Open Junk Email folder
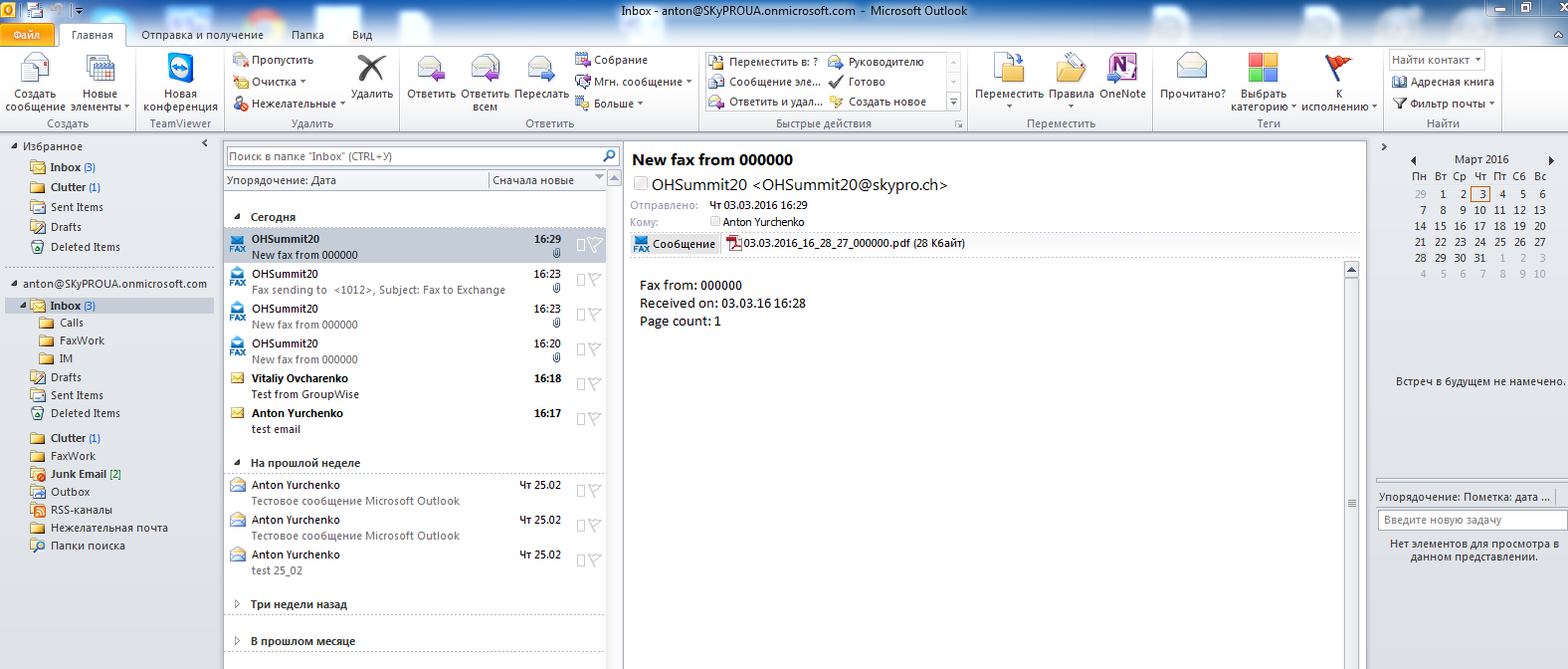The width and height of the screenshot is (1568, 669). point(78,474)
